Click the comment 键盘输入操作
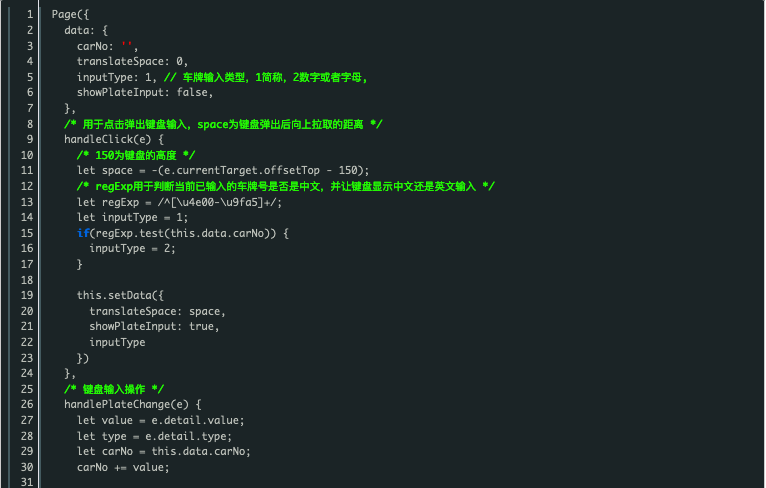 114,389
